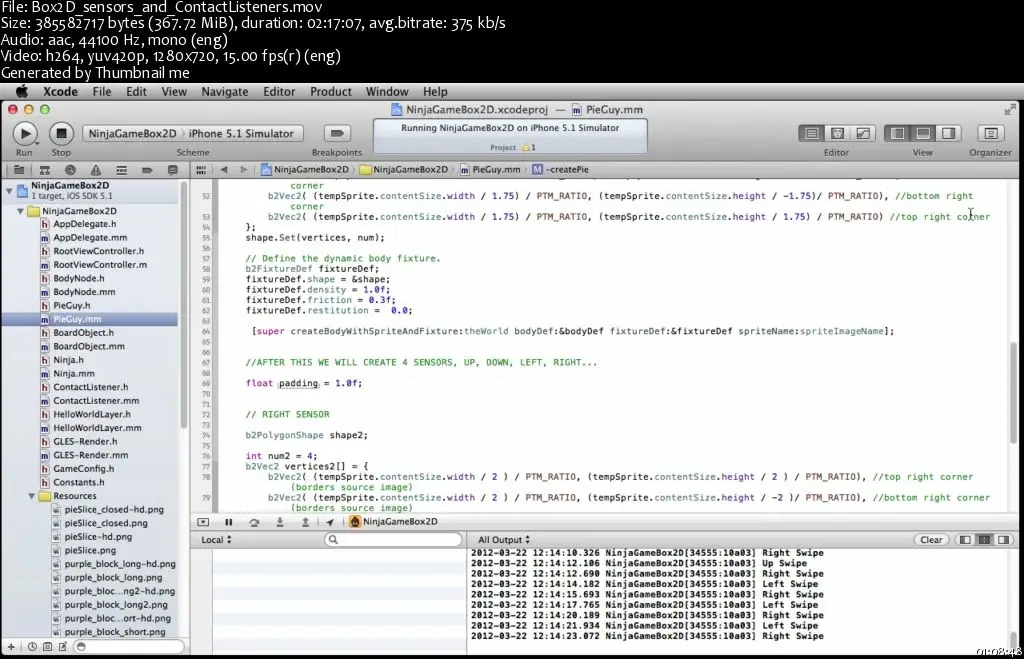Open the Issue navigator warning icon

[96, 170]
